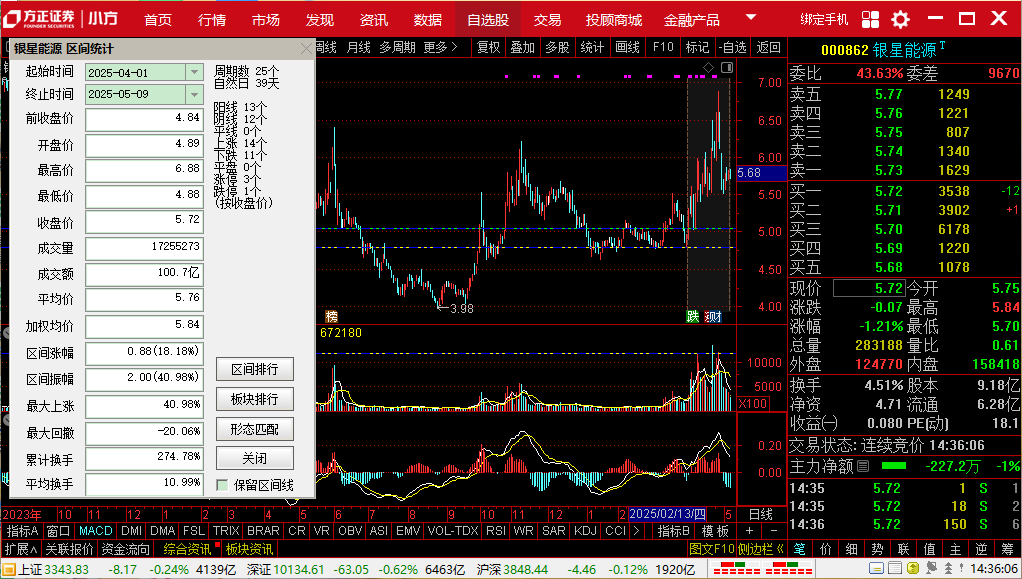Screen dimensions: 1022x579
Task: Open the 终止时间 date dropdown arrow
Action: [194, 95]
